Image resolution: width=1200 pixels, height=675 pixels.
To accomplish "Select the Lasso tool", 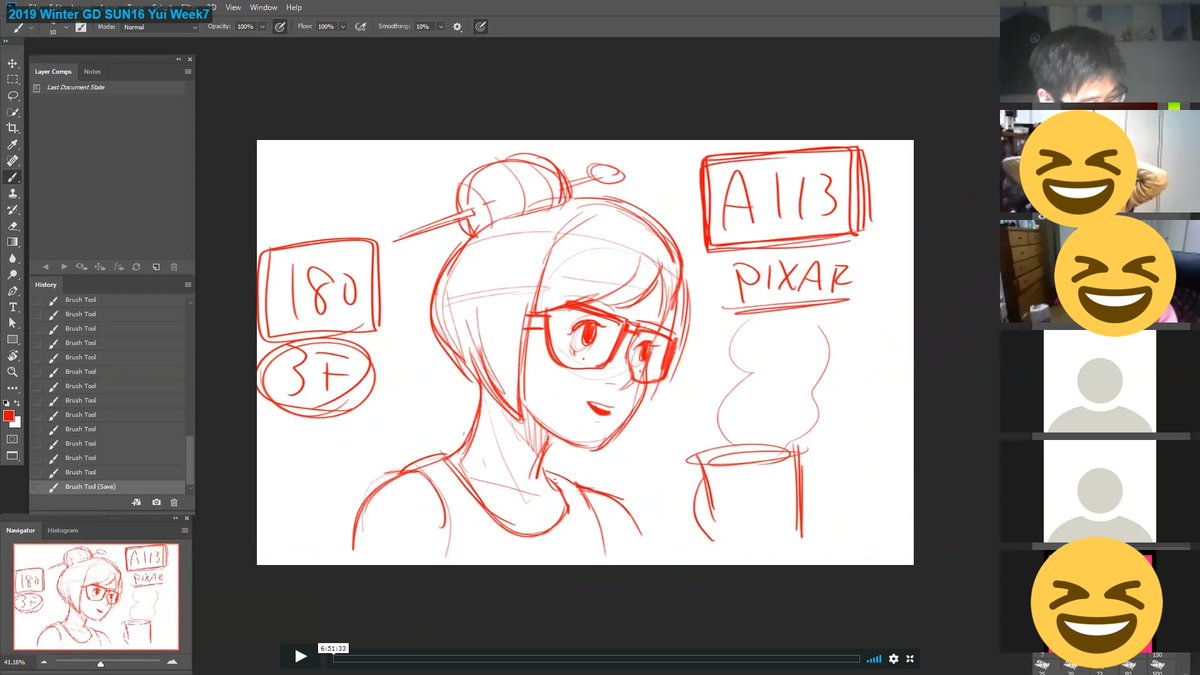I will click(x=13, y=95).
